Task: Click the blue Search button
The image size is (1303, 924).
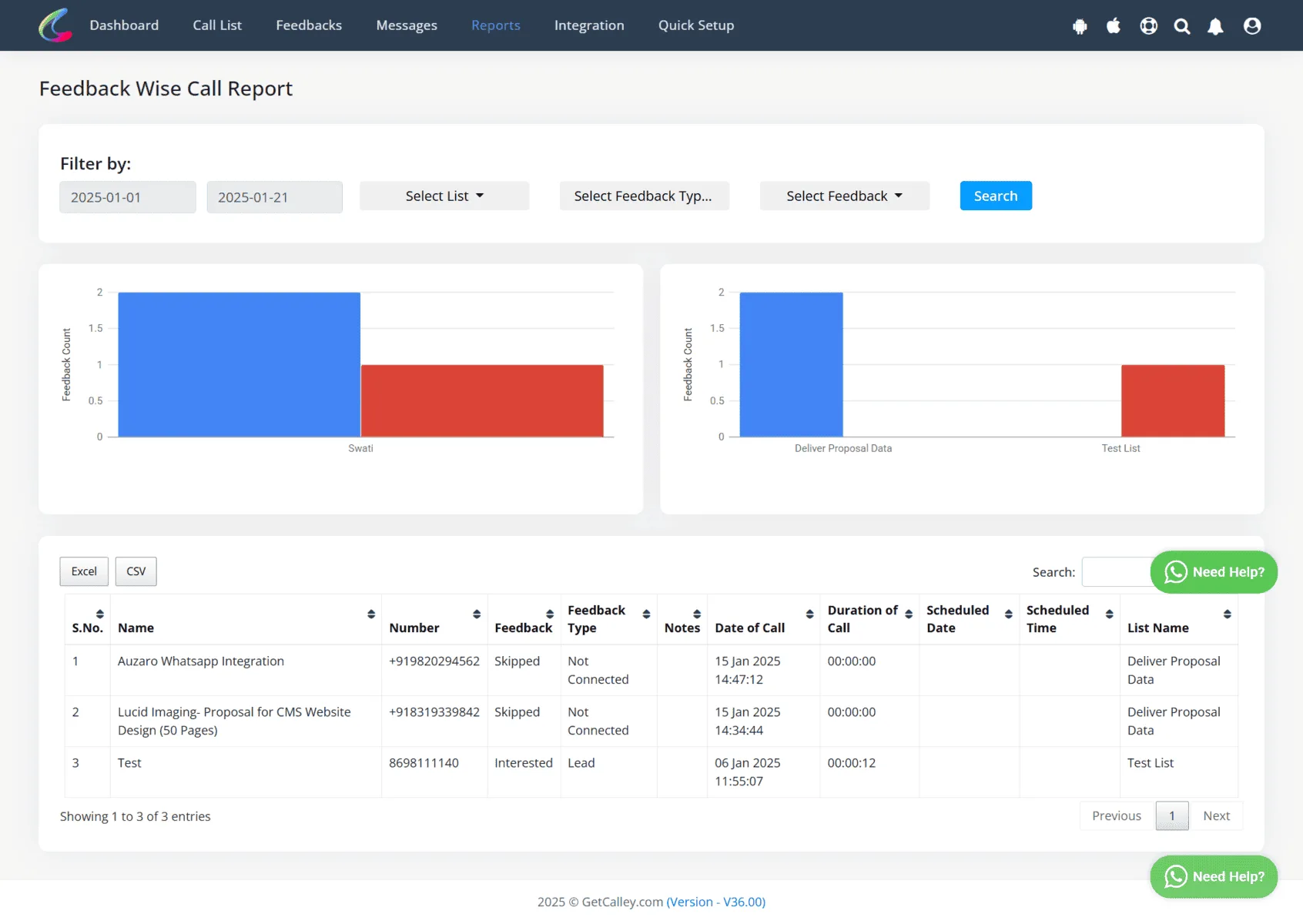Action: pos(996,196)
